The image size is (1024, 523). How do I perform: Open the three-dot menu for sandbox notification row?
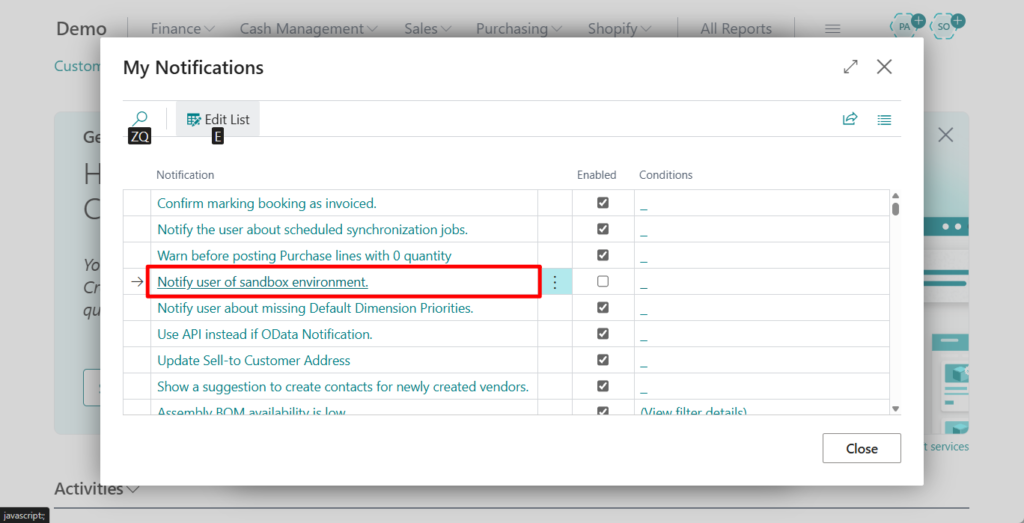[x=555, y=282]
